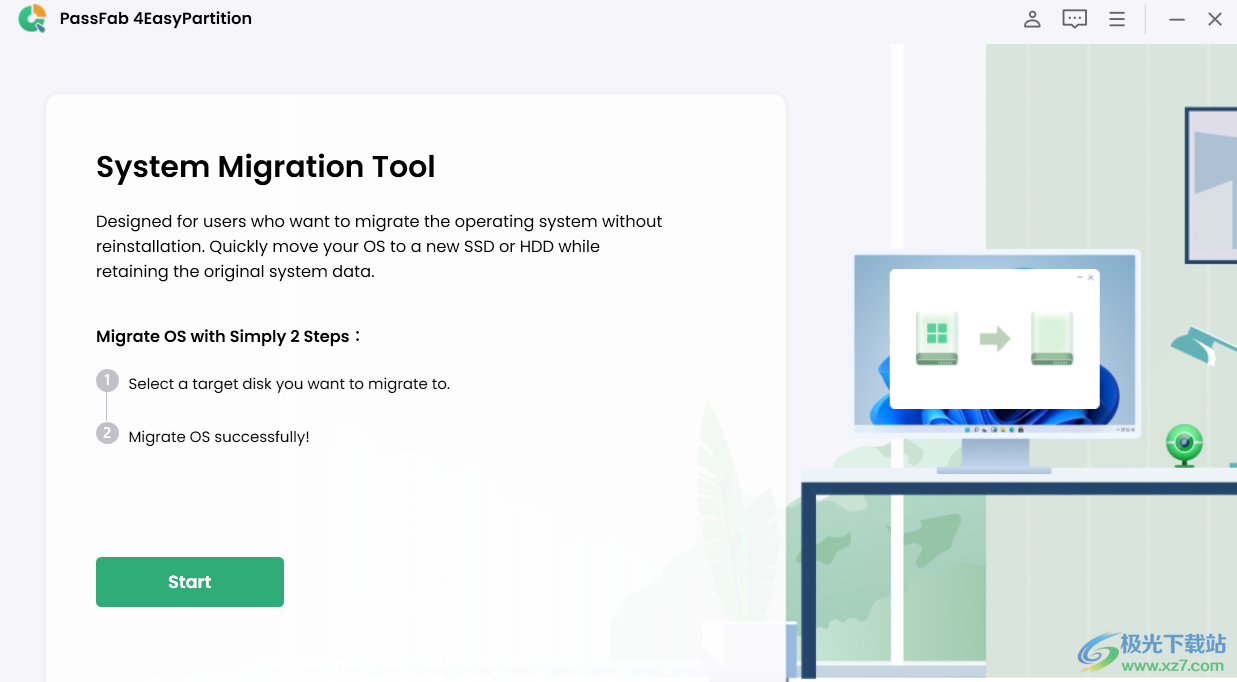Click step 2 number badge
This screenshot has width=1237, height=682.
(x=107, y=434)
